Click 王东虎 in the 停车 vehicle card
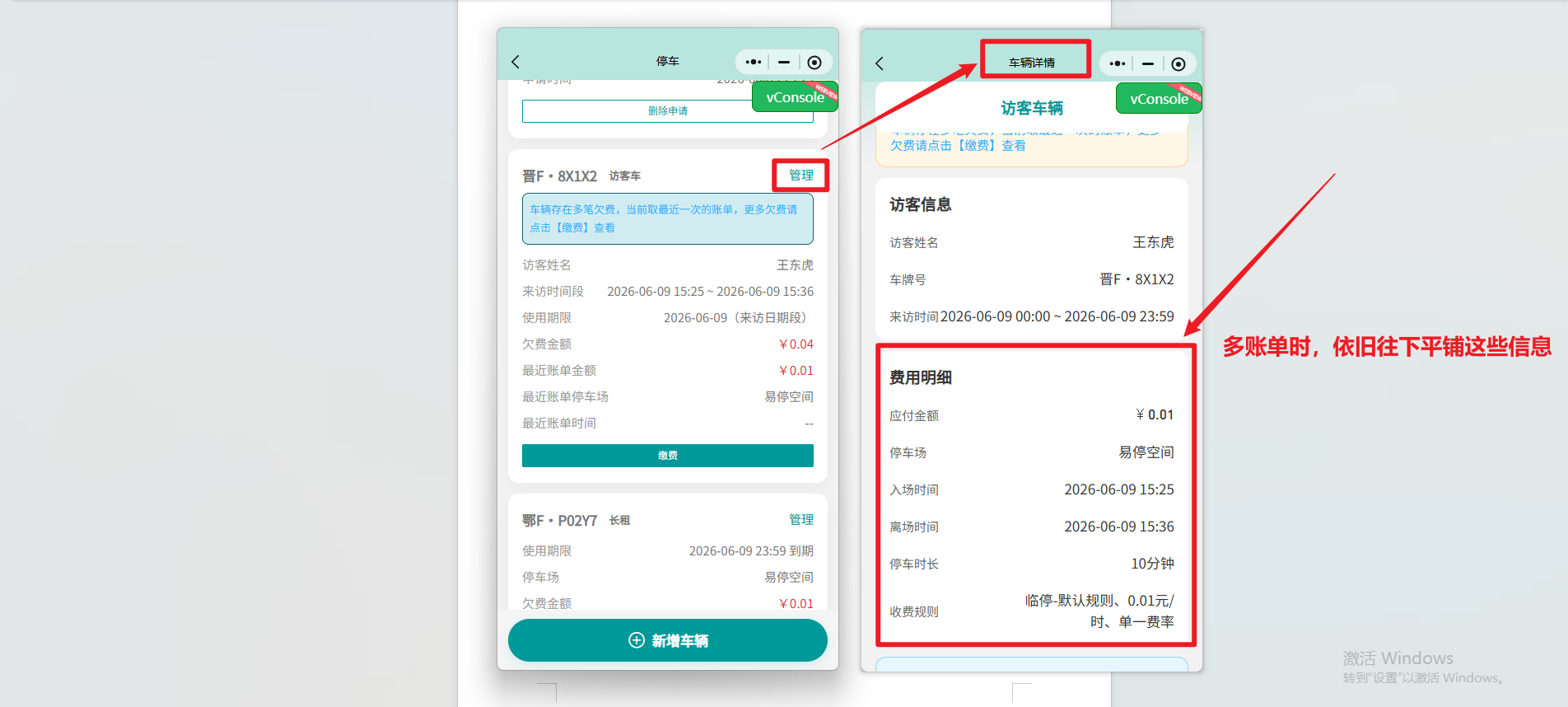Image resolution: width=1568 pixels, height=707 pixels. (796, 265)
